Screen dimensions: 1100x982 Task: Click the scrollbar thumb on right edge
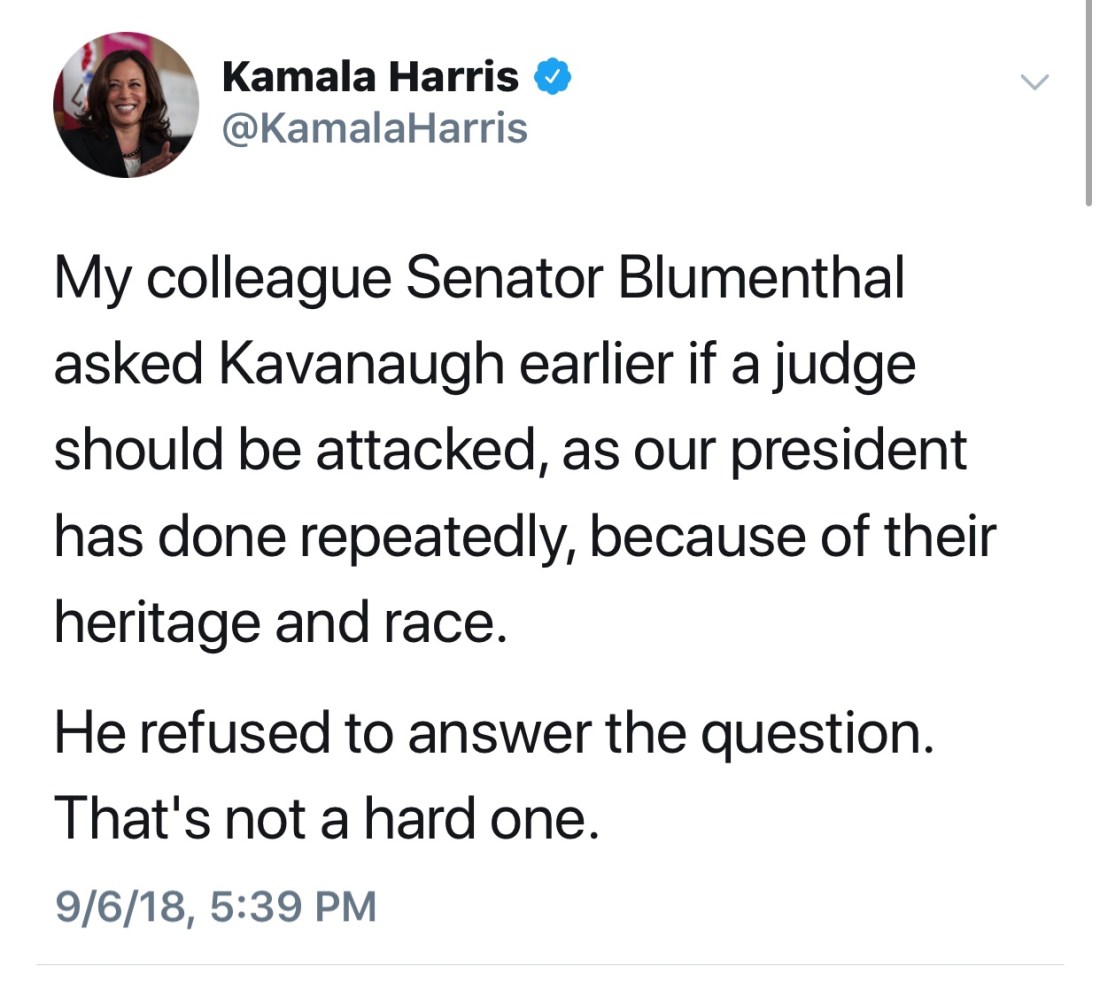coord(1088,100)
